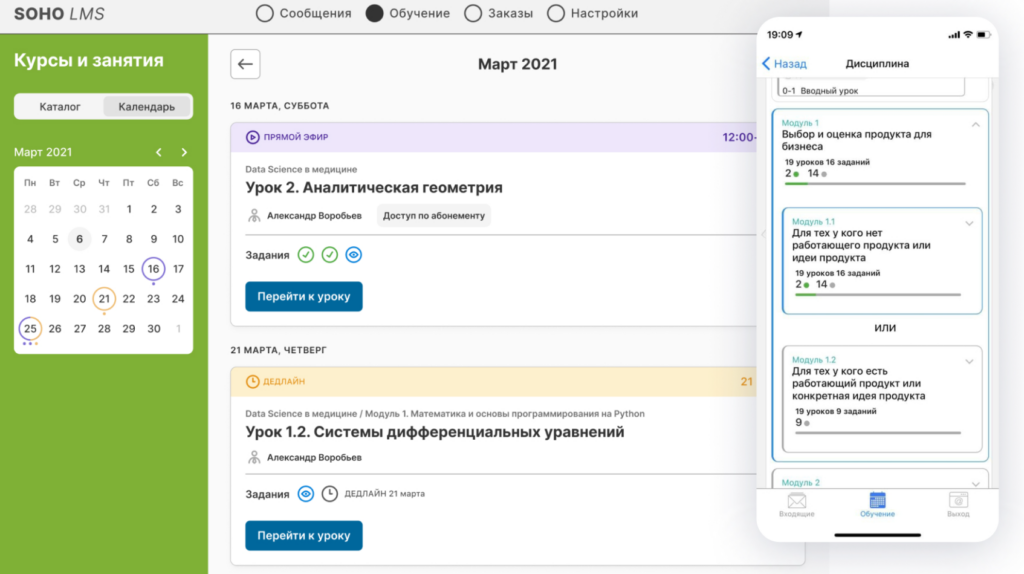Image resolution: width=1024 pixels, height=574 pixels.
Task: Select March 30 in the calendar
Action: click(x=153, y=328)
